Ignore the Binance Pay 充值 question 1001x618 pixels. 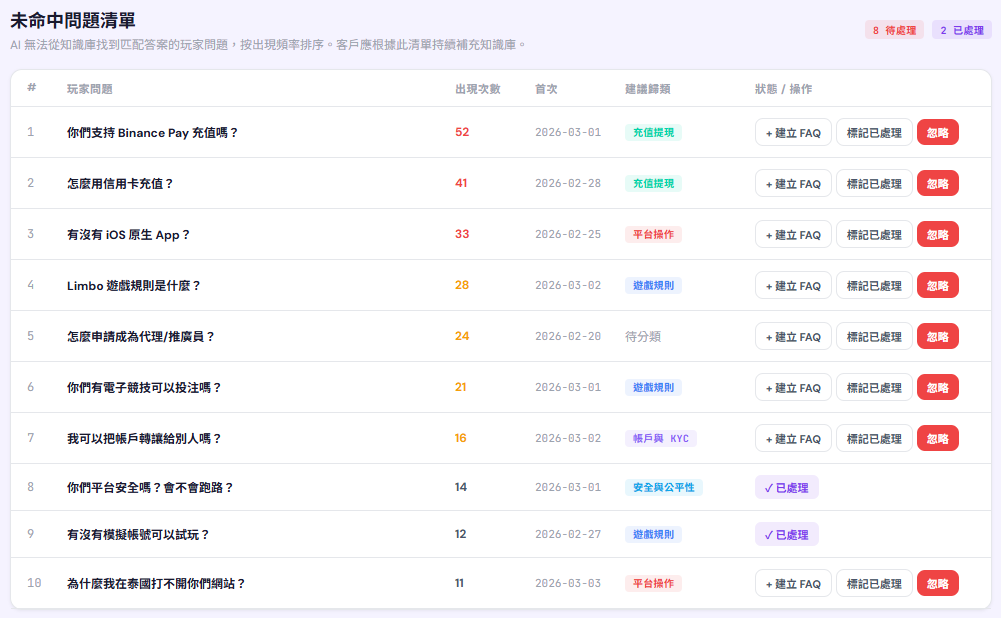tap(937, 132)
